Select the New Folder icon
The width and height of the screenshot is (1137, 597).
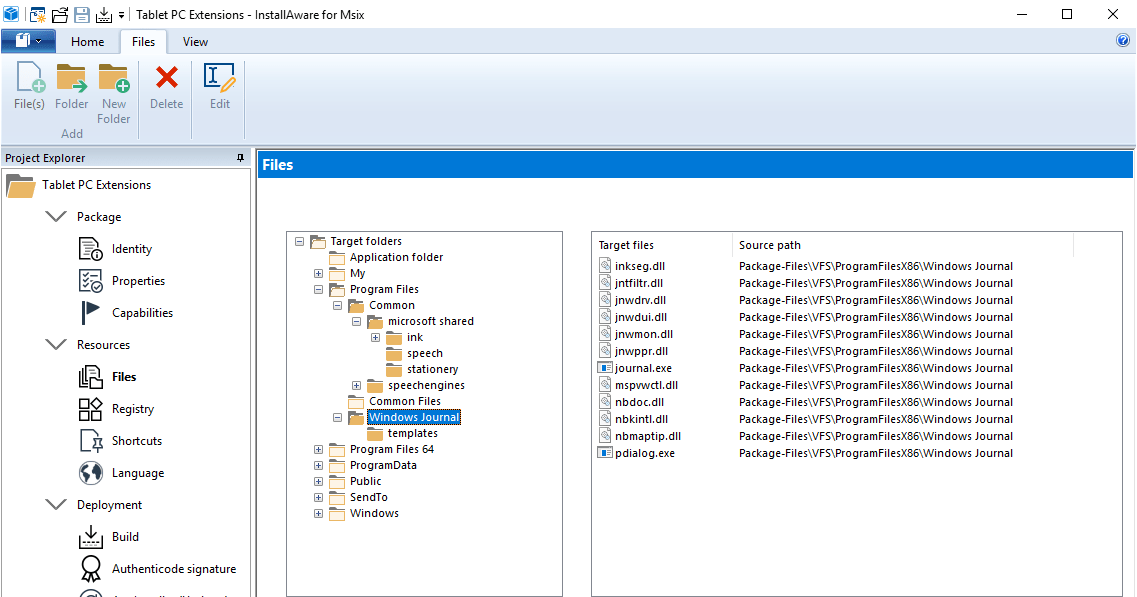point(113,78)
